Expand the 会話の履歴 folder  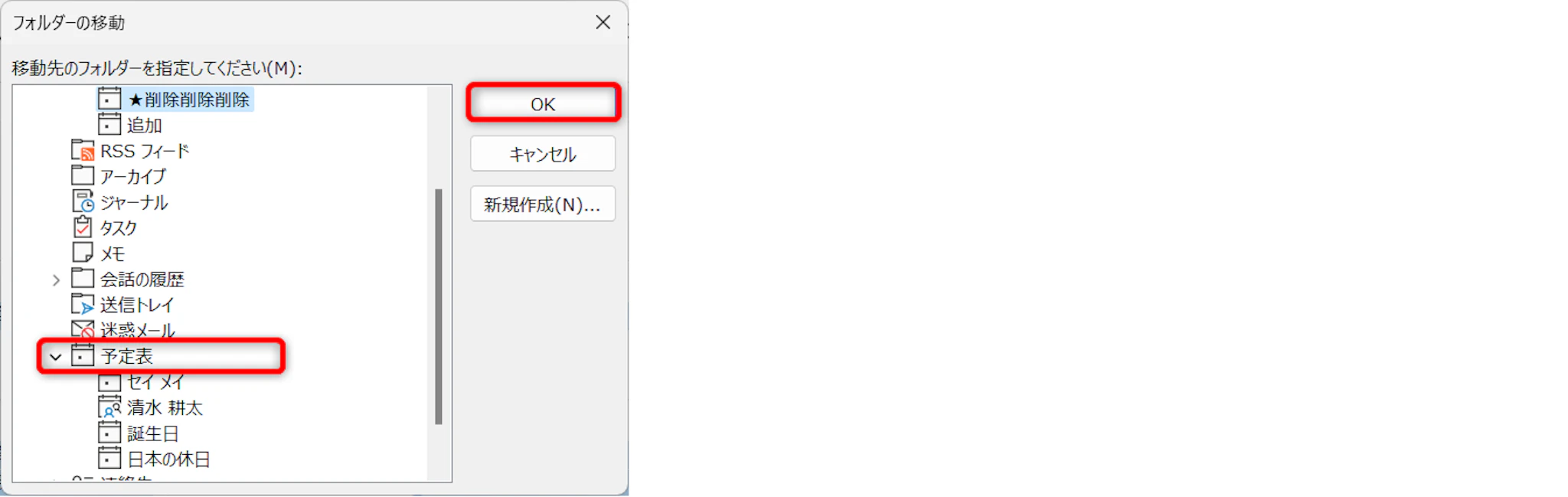(56, 280)
